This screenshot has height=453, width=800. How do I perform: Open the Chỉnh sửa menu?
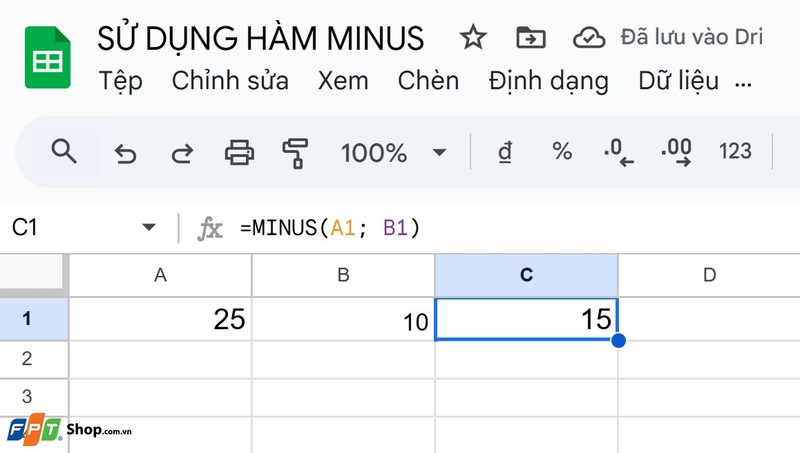pos(230,81)
